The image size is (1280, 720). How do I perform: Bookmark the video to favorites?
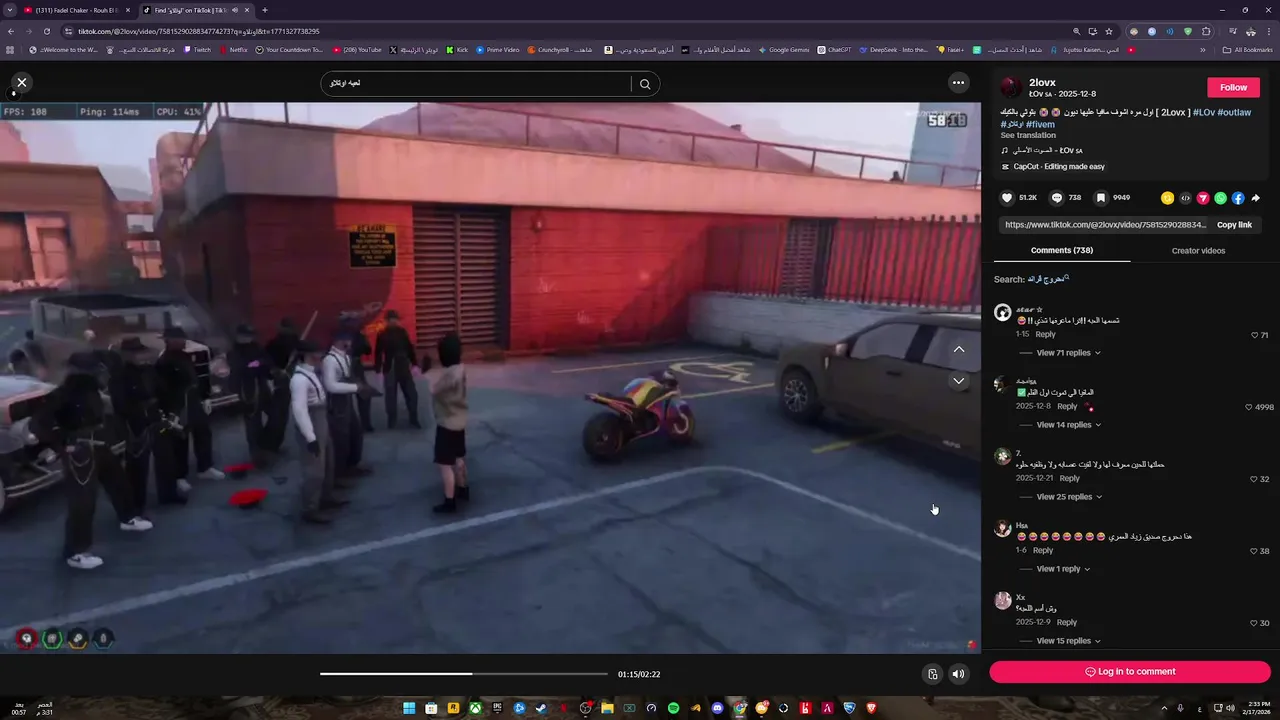tap(1100, 198)
